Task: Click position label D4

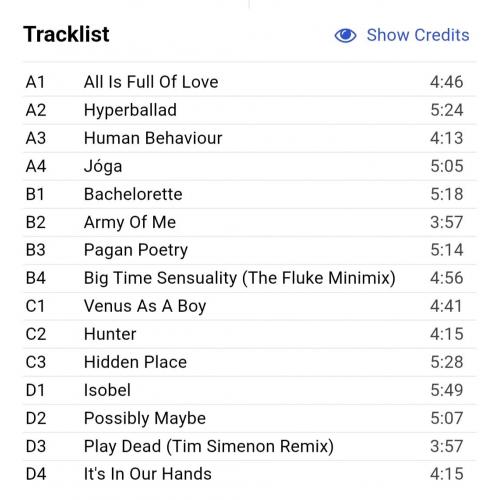Action: [36, 474]
